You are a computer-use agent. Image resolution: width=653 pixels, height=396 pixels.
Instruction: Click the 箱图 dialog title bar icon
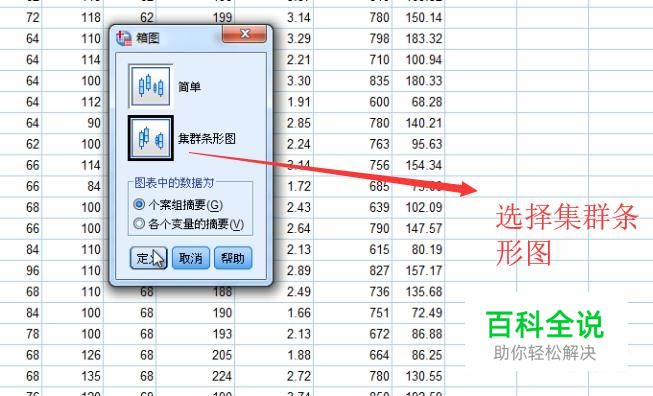click(124, 38)
